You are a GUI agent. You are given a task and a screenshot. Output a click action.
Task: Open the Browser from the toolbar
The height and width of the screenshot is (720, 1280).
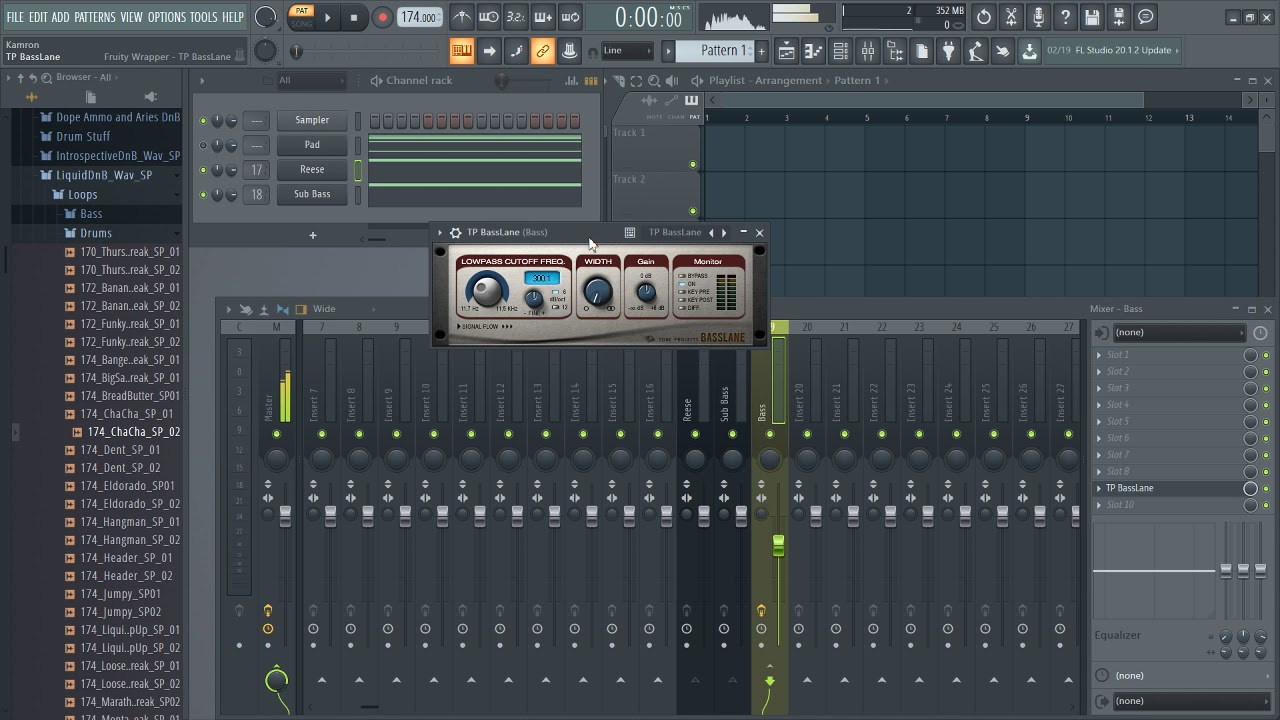point(895,51)
